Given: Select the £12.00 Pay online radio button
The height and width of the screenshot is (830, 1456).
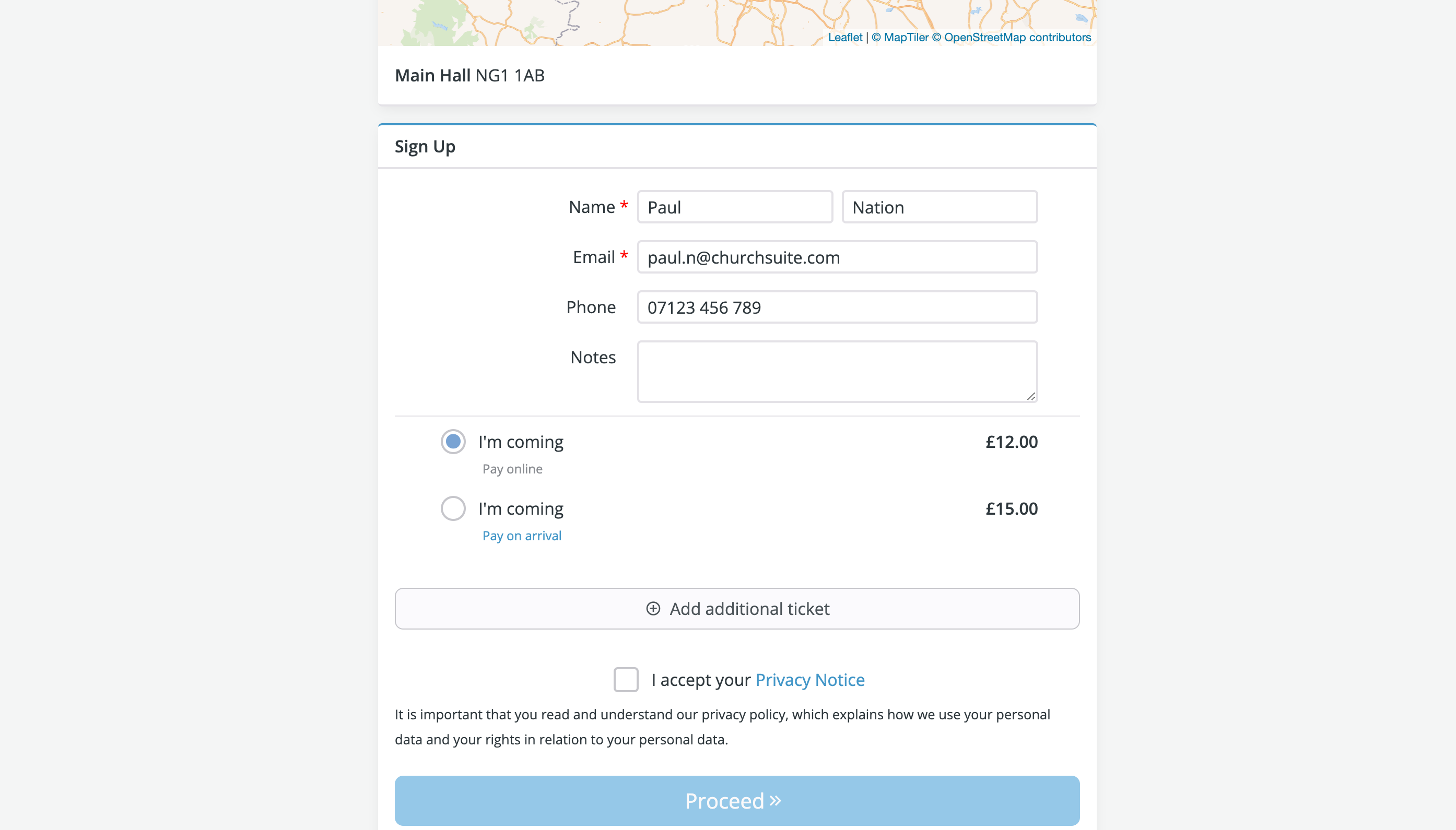Looking at the screenshot, I should [453, 442].
